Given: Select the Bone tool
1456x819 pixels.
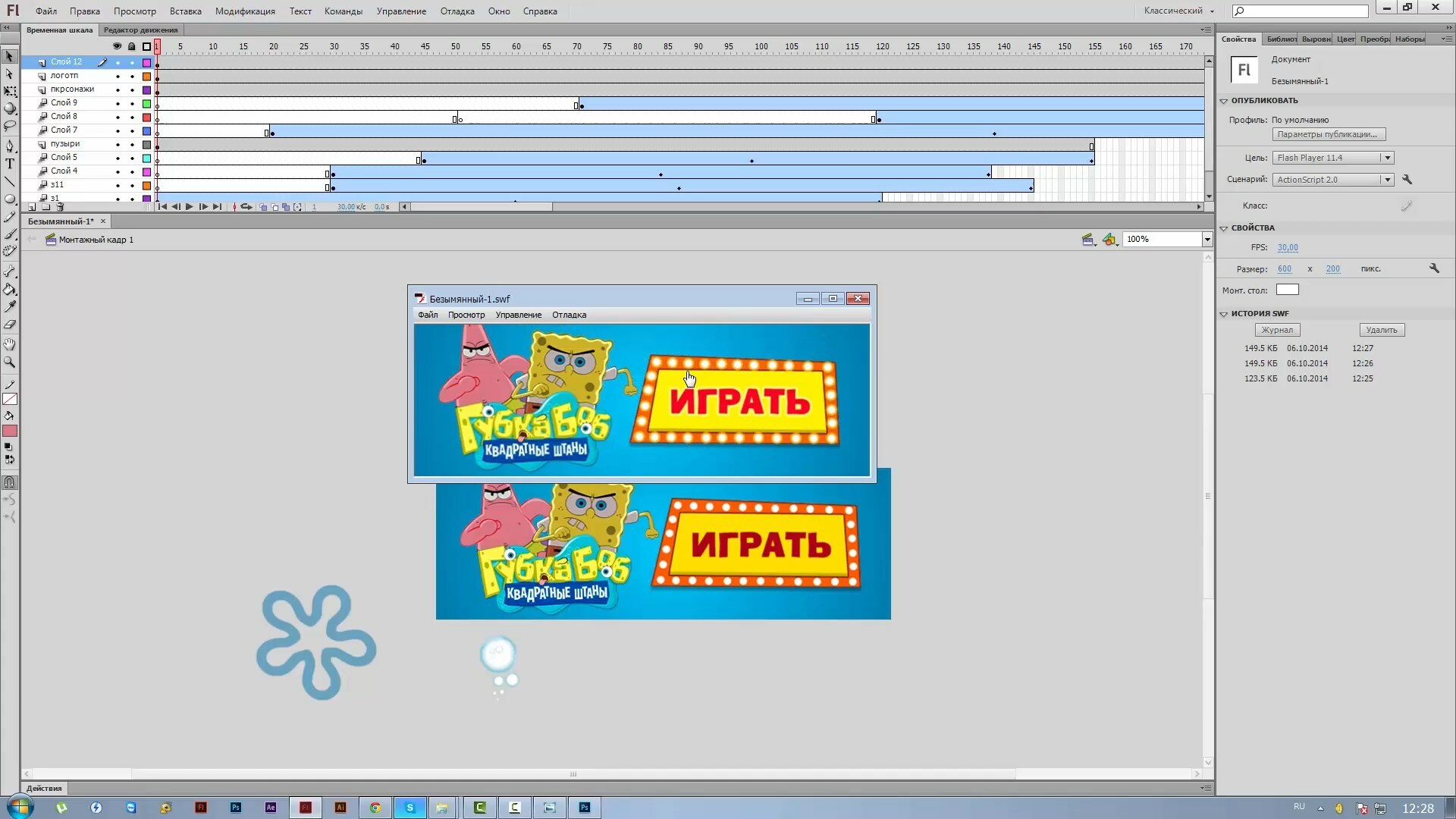Looking at the screenshot, I should (x=9, y=271).
